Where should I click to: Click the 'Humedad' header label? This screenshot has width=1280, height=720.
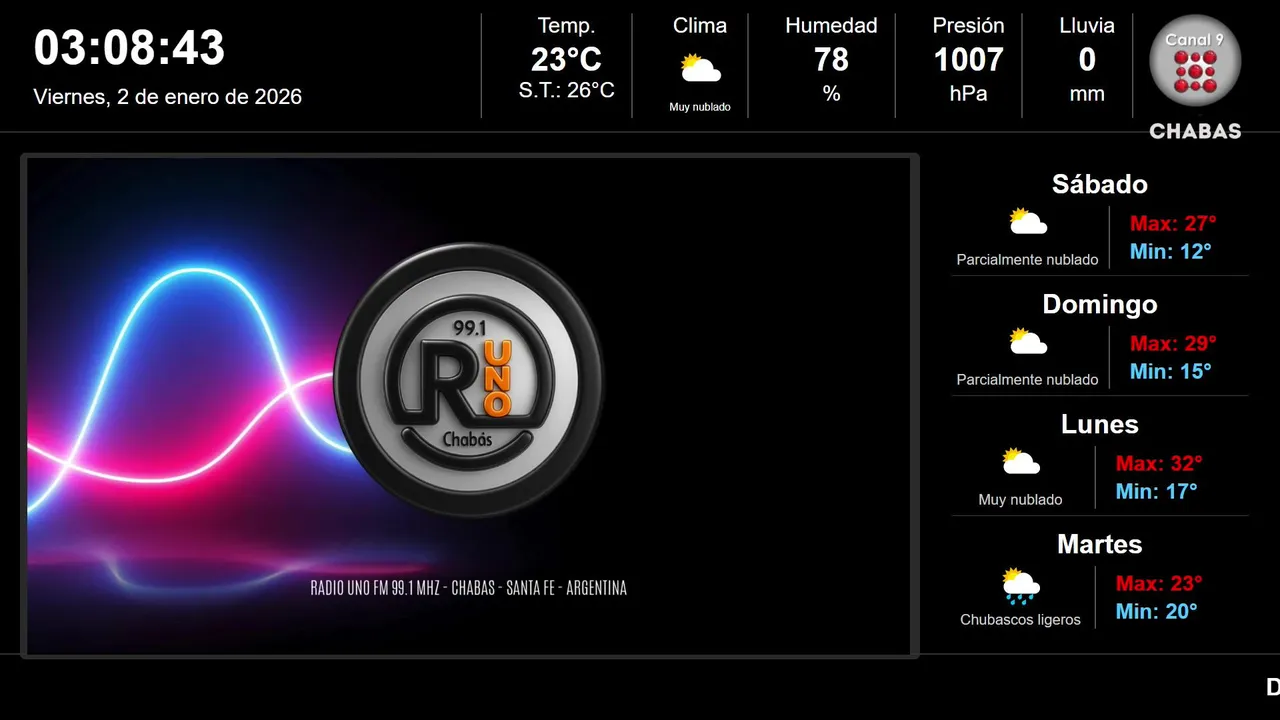coord(831,26)
